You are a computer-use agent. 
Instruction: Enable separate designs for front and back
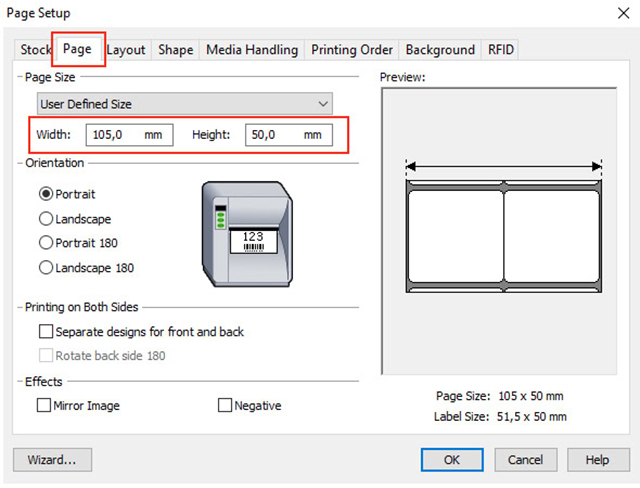[x=45, y=332]
